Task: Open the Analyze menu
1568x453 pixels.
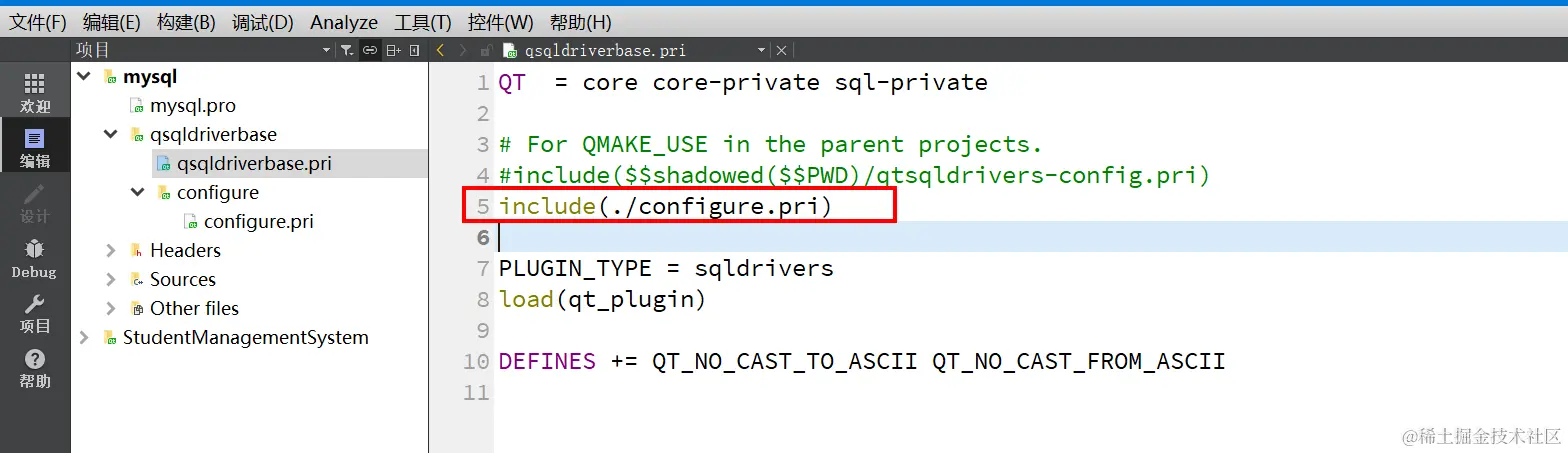Action: click(344, 22)
